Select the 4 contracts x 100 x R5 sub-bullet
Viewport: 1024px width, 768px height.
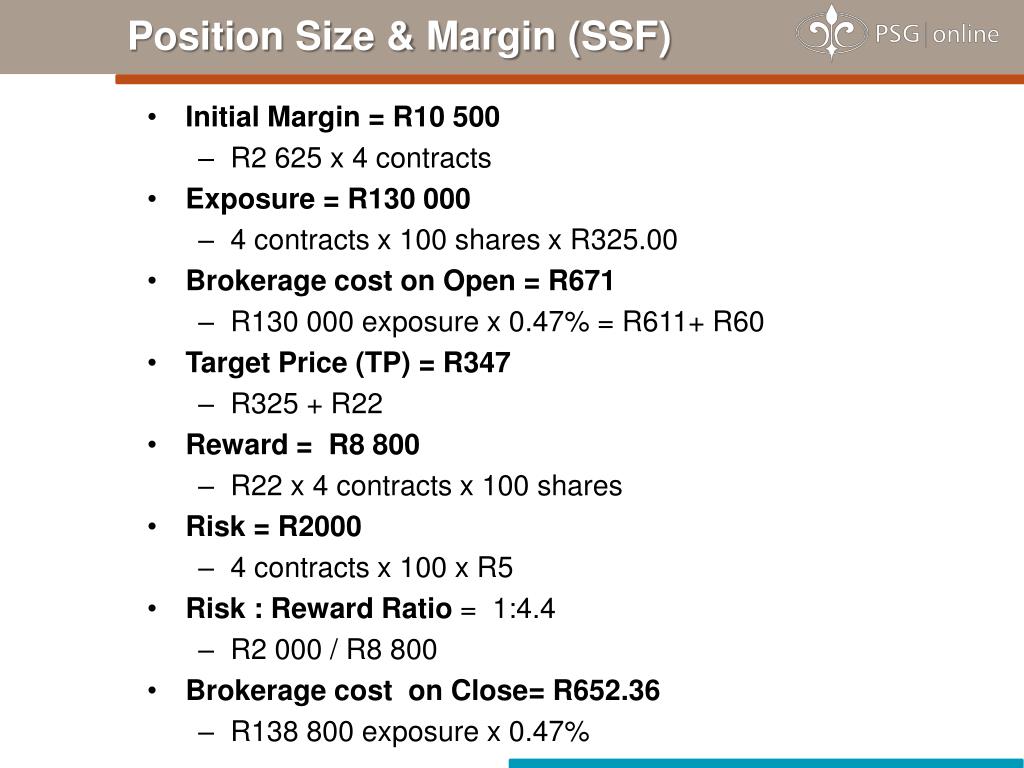[371, 568]
